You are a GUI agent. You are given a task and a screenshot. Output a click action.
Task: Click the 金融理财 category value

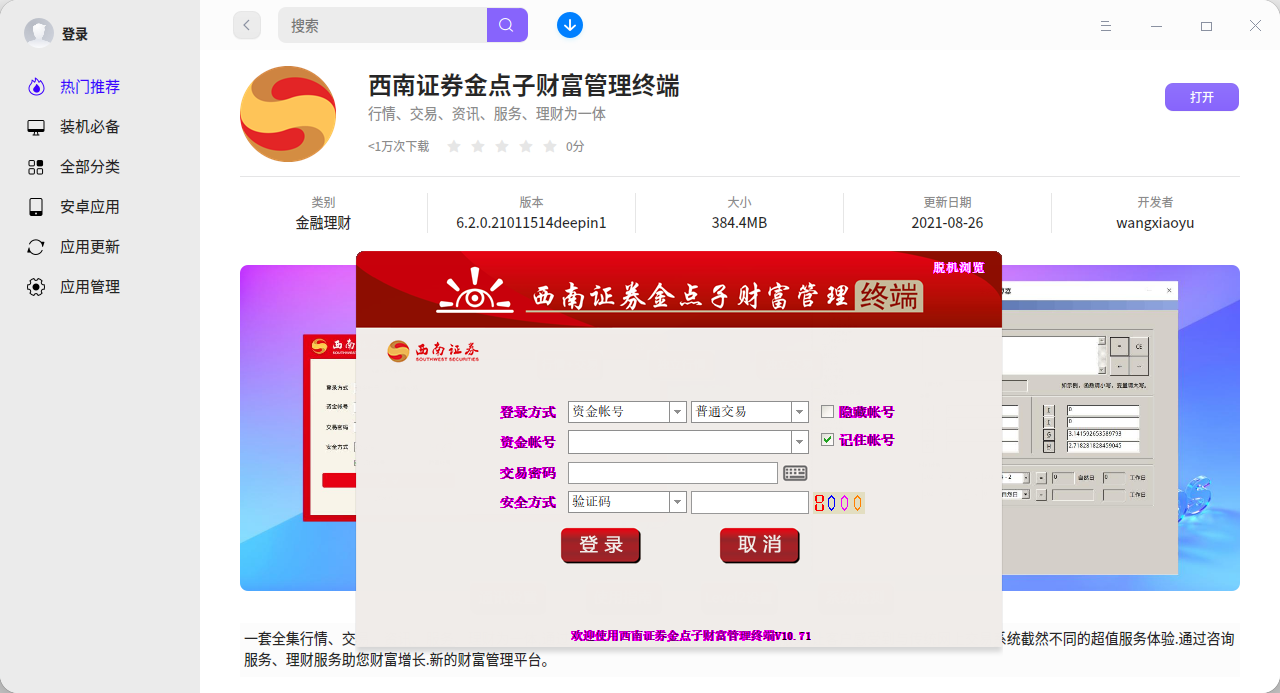point(323,223)
